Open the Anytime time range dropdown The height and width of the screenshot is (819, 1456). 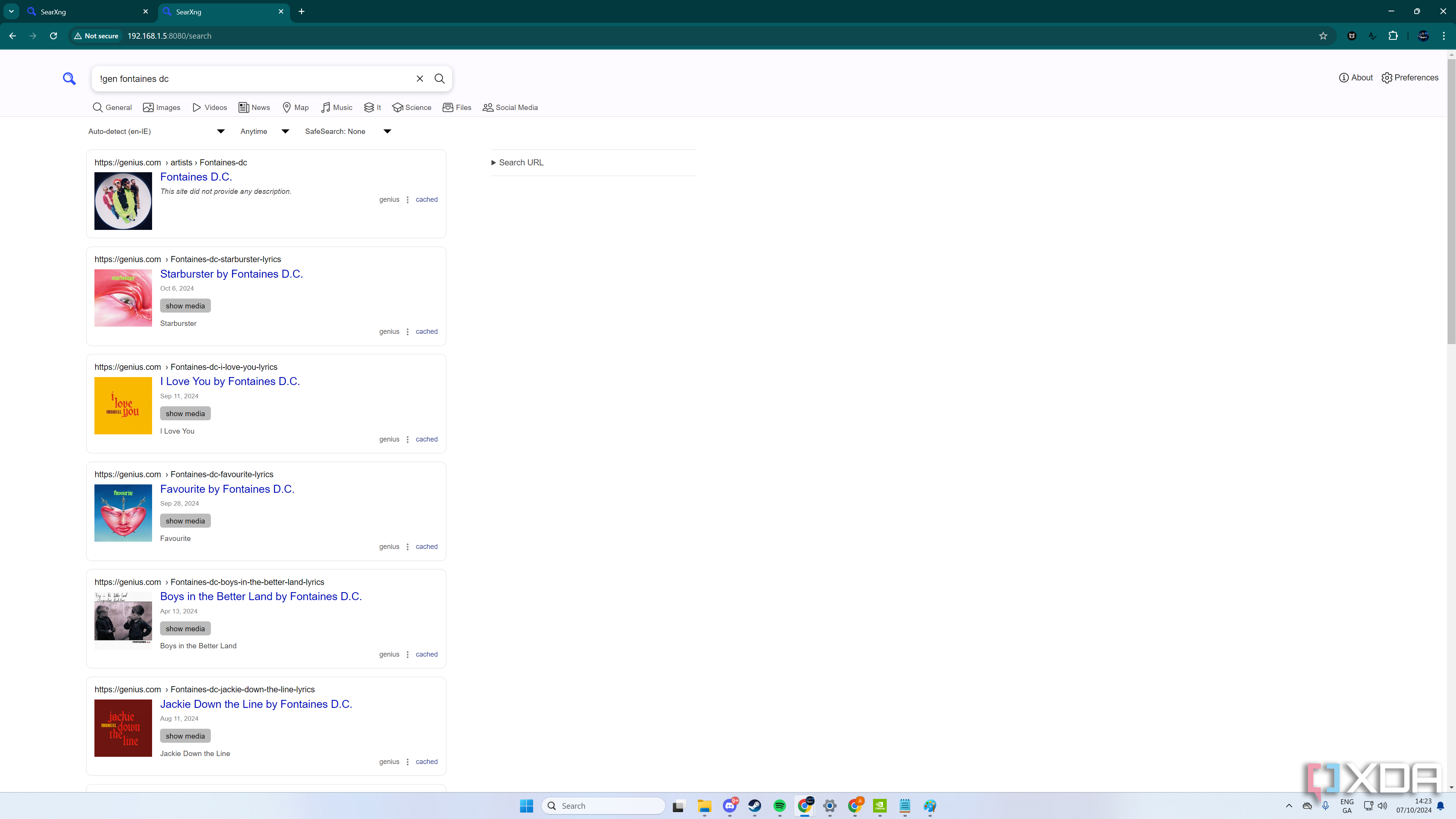(264, 131)
